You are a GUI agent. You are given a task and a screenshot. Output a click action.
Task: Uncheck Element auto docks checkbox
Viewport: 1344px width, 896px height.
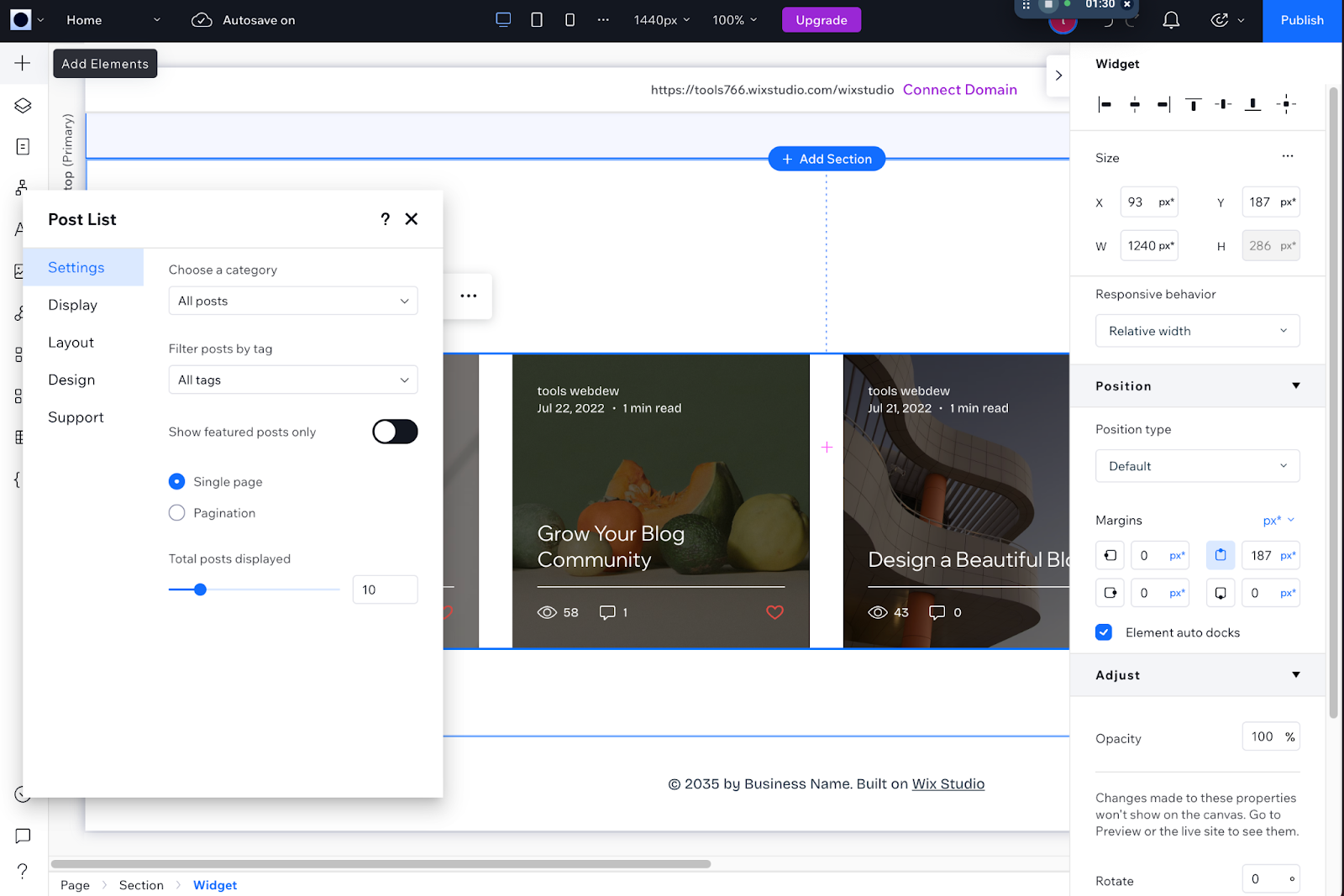click(x=1104, y=632)
